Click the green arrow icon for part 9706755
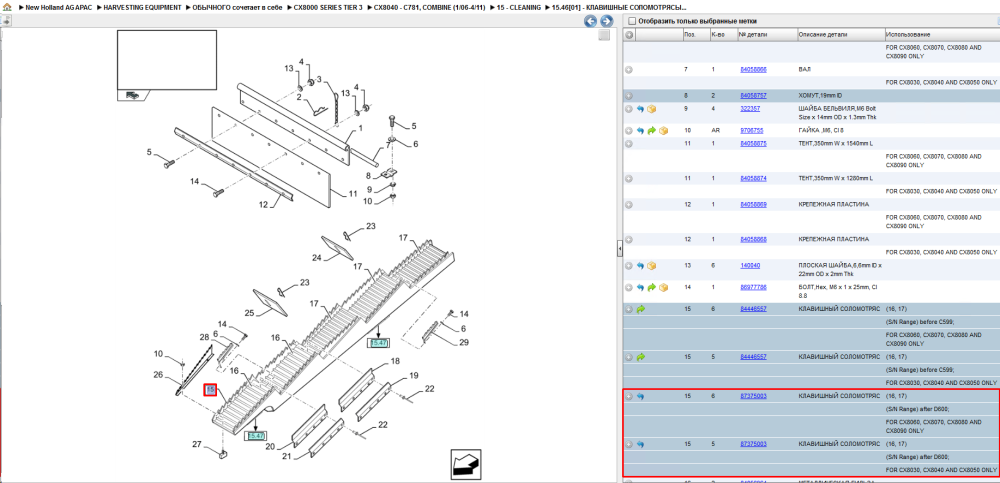Screen dimensions: 1000x483 (652, 131)
